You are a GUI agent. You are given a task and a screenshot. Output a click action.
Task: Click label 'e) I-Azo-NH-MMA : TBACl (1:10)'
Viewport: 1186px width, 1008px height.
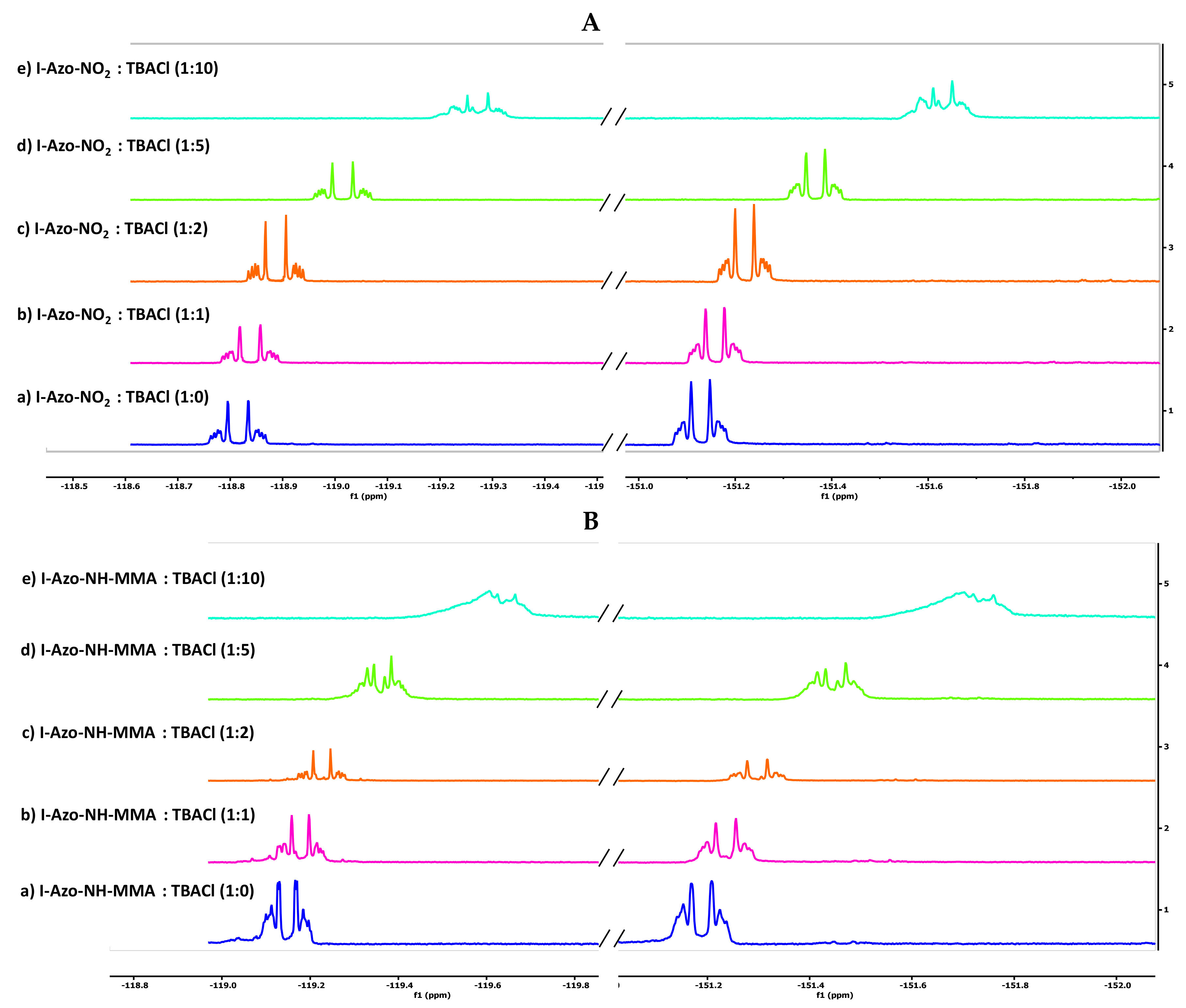coord(143,578)
